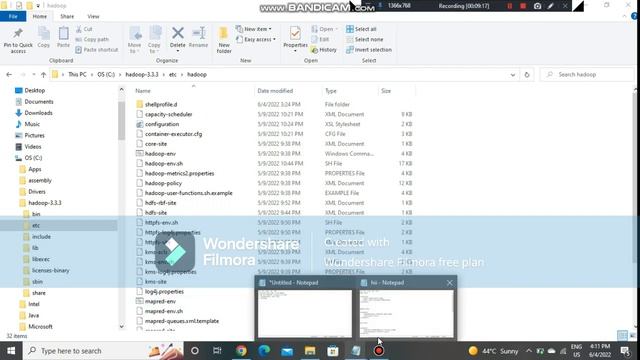Open the File menu tab
Viewport: 640px width, 360px height.
[13, 16]
